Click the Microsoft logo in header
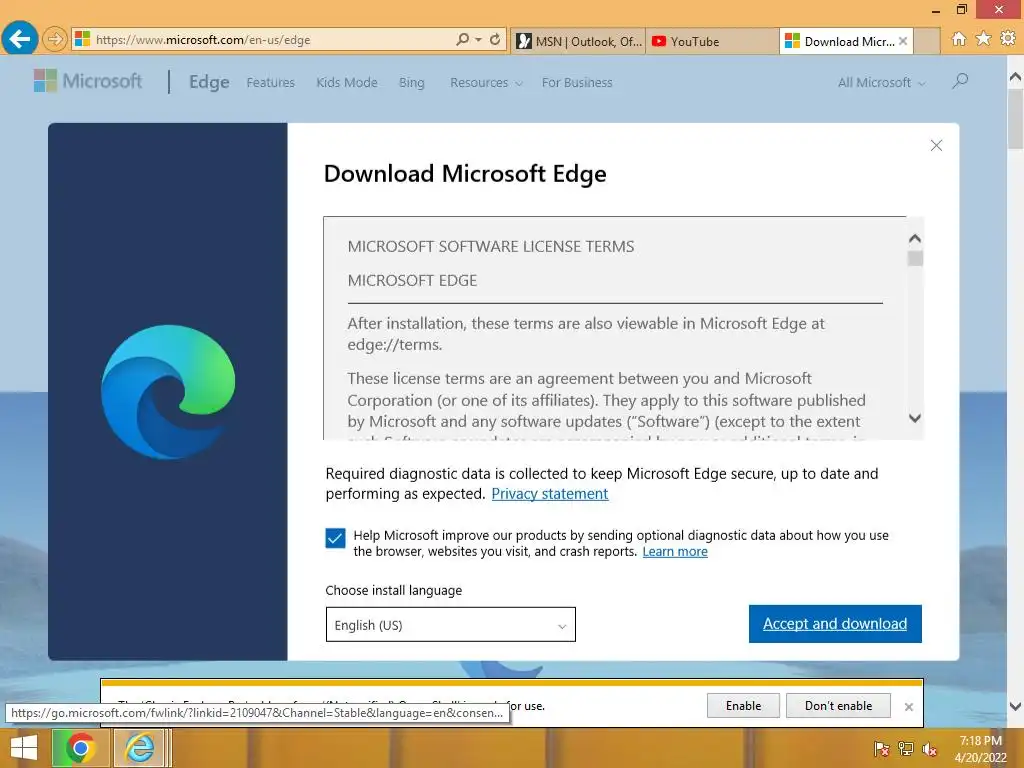1024x768 pixels. pyautogui.click(x=88, y=81)
